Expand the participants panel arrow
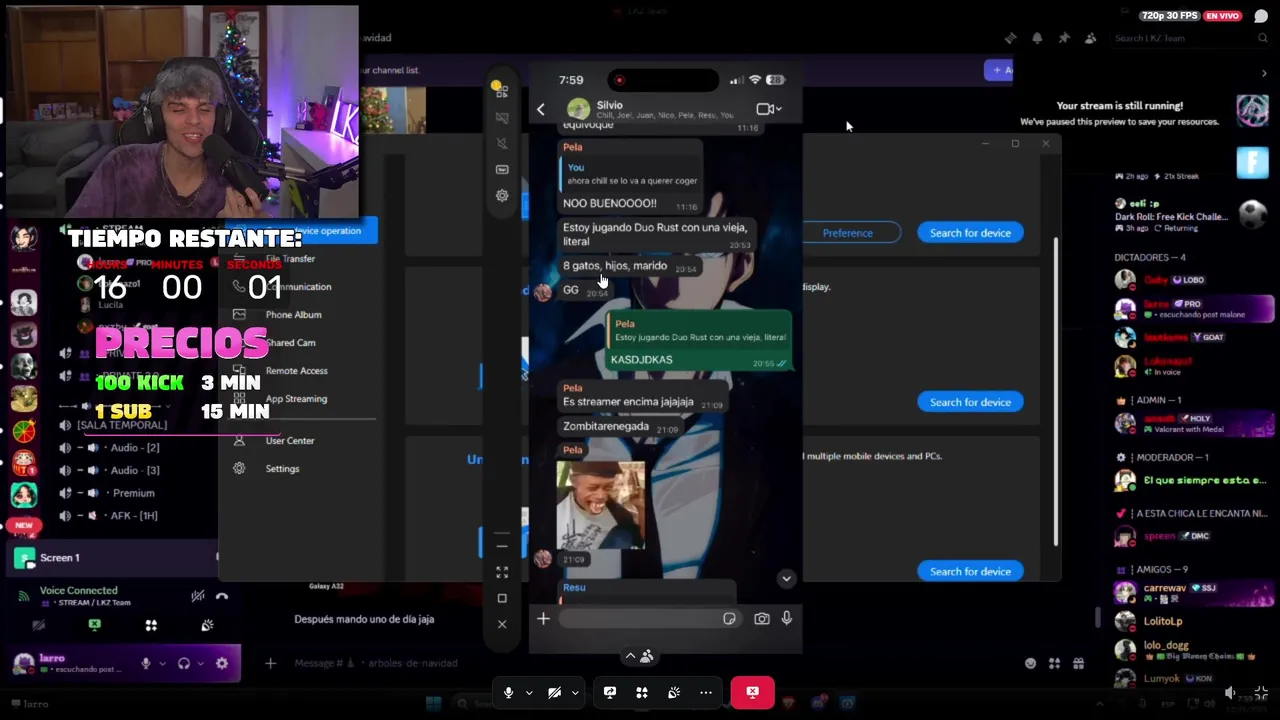 tap(630, 656)
